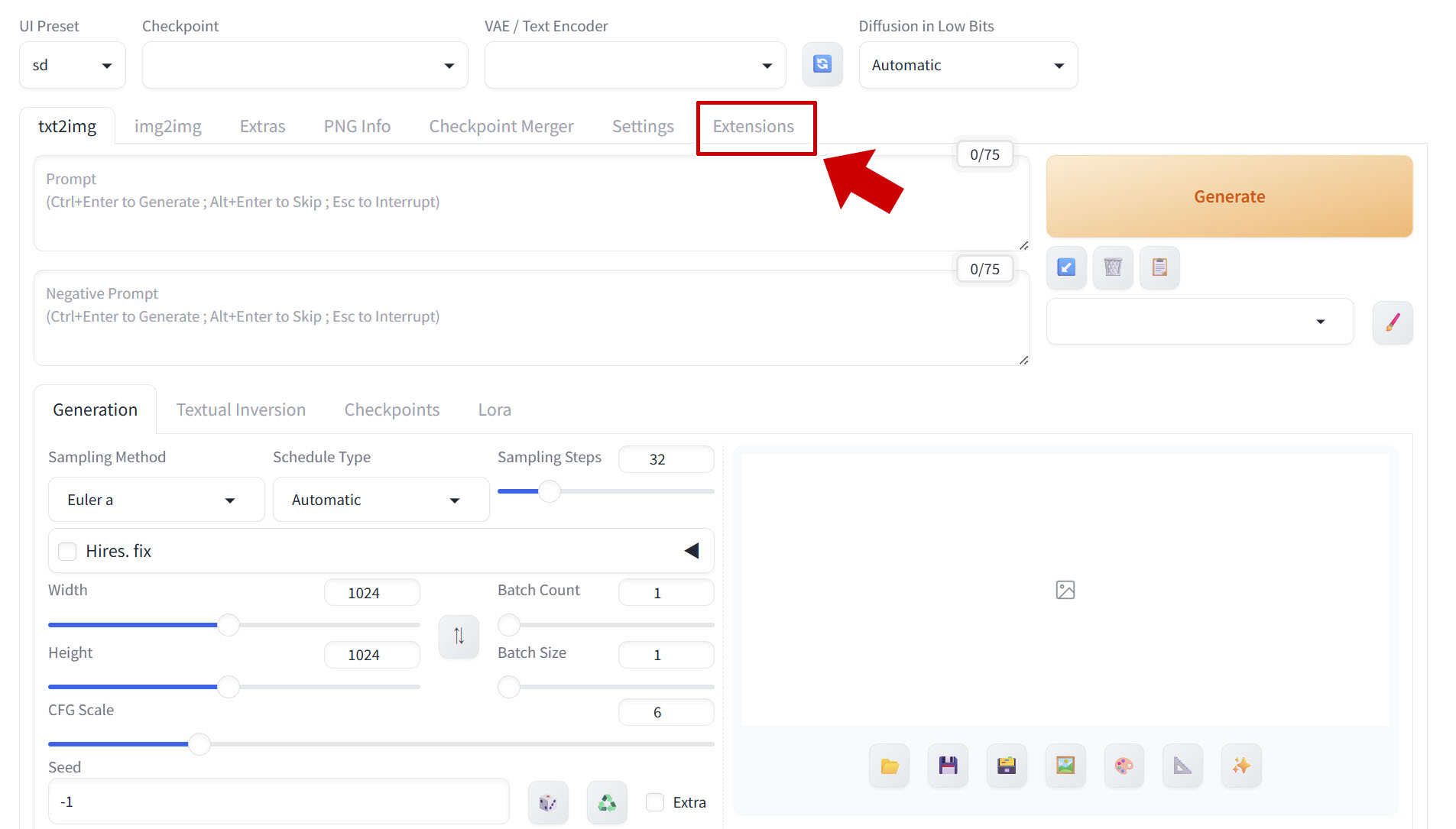The image size is (1456, 829).
Task: Open the output images folder icon
Action: click(889, 766)
